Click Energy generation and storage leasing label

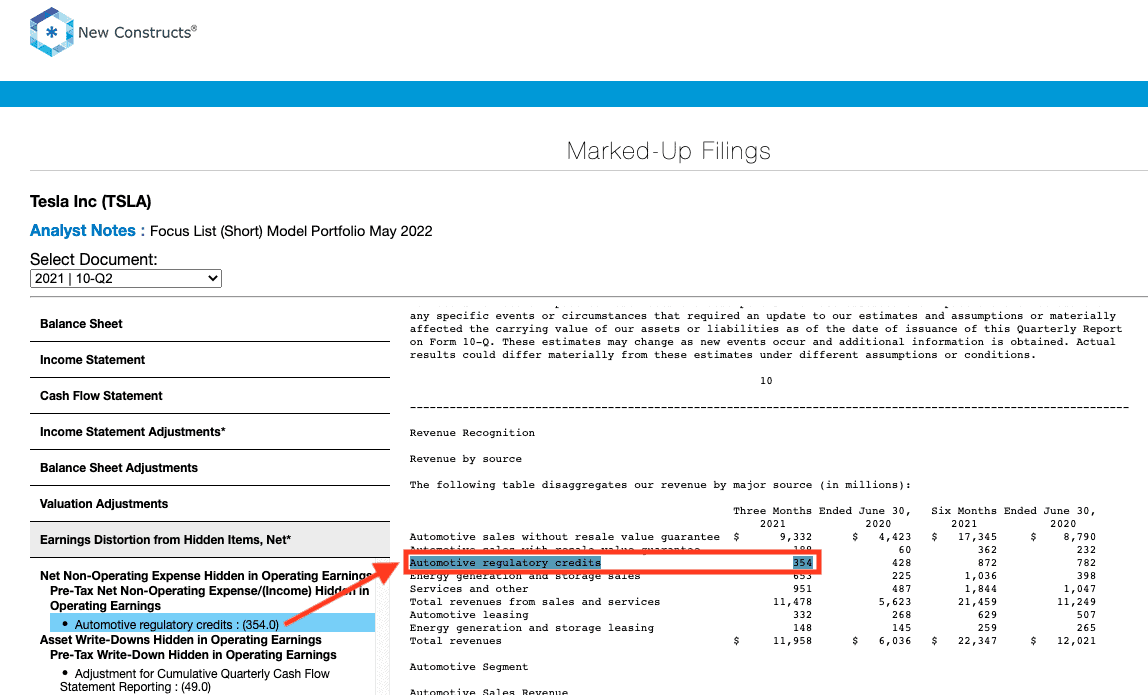[x=532, y=628]
